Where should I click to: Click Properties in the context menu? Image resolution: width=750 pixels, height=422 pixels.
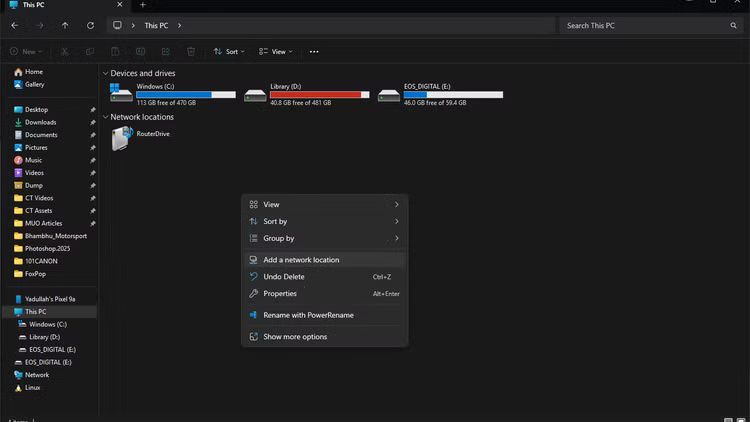point(280,294)
